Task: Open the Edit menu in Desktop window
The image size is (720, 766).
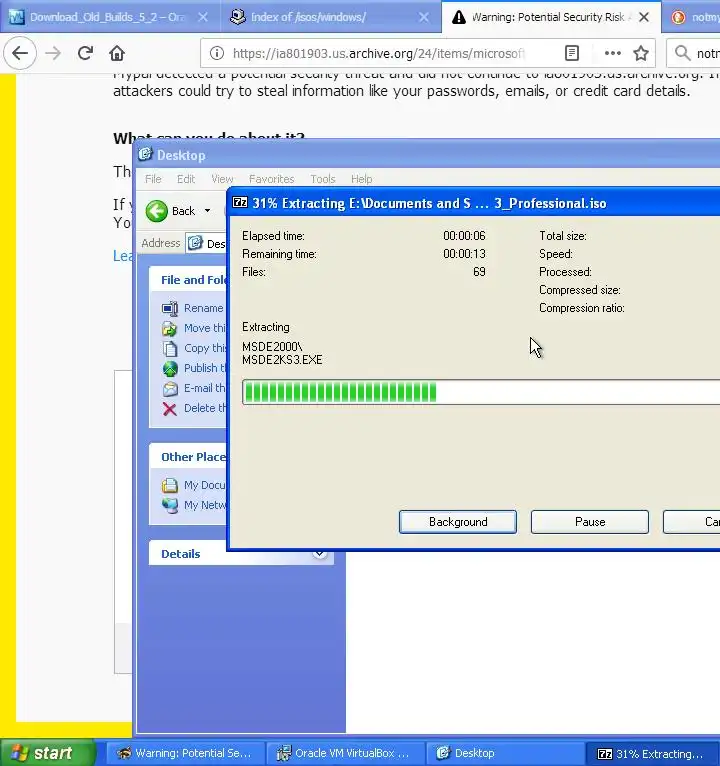Action: click(x=186, y=179)
